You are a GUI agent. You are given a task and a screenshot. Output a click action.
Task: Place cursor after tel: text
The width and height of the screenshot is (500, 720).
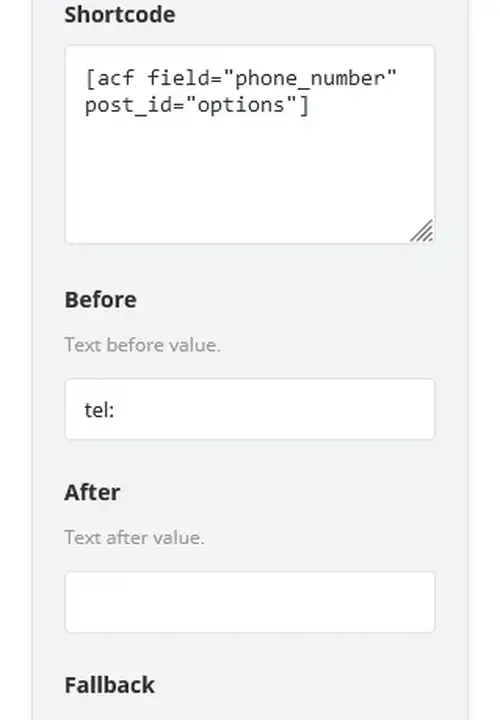tap(115, 410)
